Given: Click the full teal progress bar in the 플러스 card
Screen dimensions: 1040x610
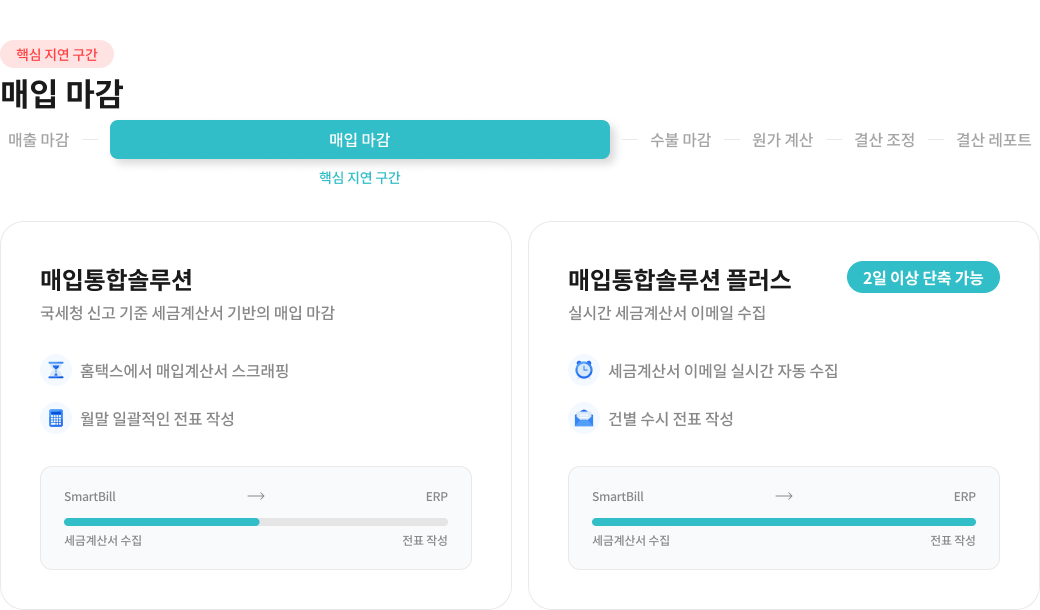Looking at the screenshot, I should point(783,521).
